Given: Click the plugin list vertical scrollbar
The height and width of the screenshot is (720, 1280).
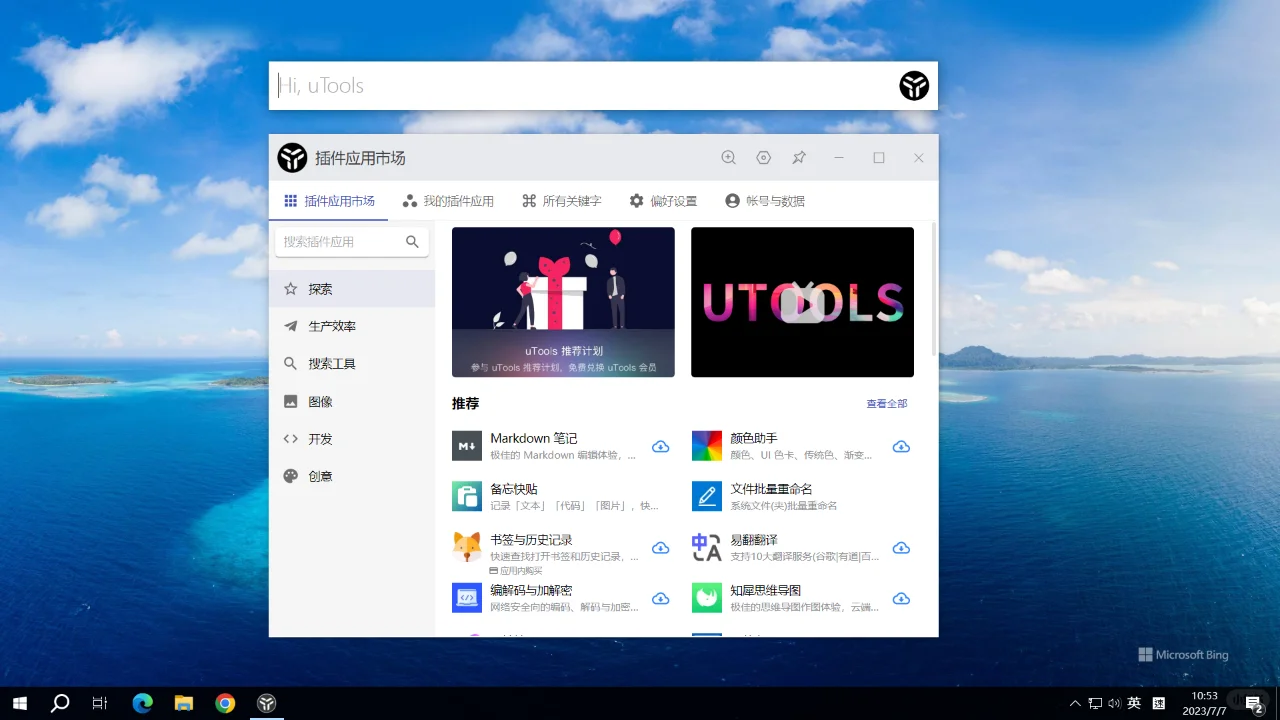Looking at the screenshot, I should [934, 290].
